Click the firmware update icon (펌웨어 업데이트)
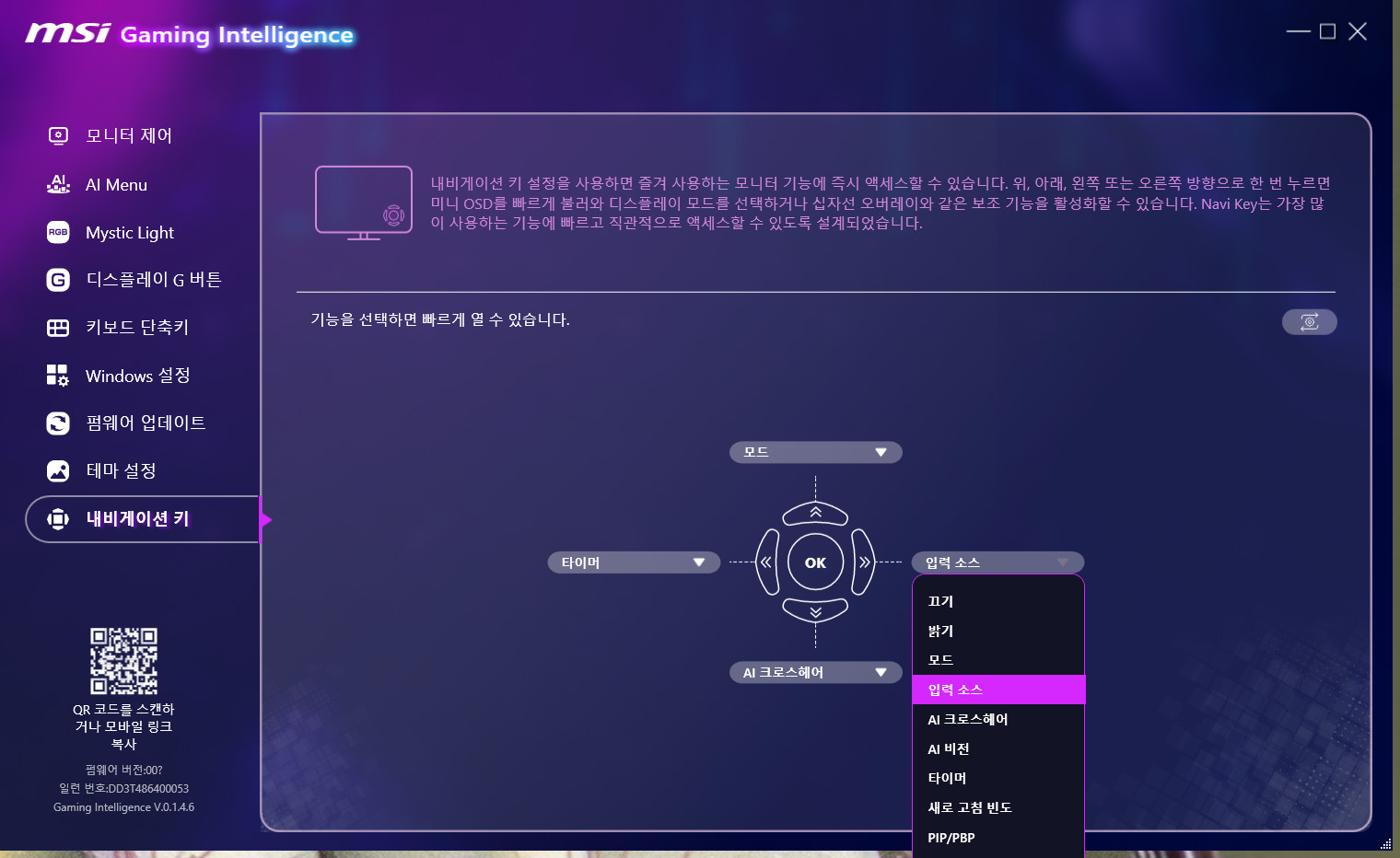The height and width of the screenshot is (858, 1400). (x=58, y=423)
